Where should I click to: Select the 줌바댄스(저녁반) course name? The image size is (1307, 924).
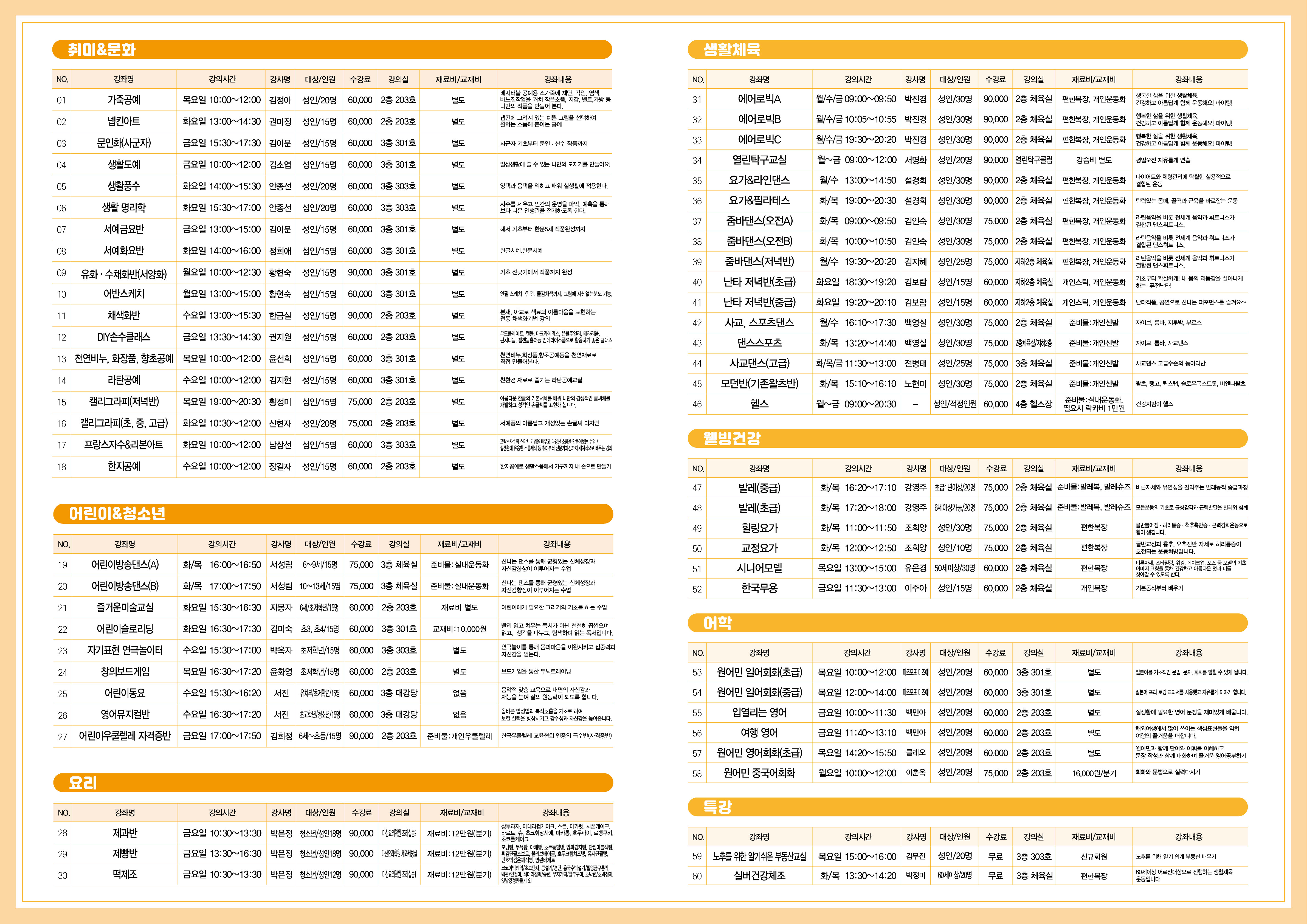click(x=759, y=261)
